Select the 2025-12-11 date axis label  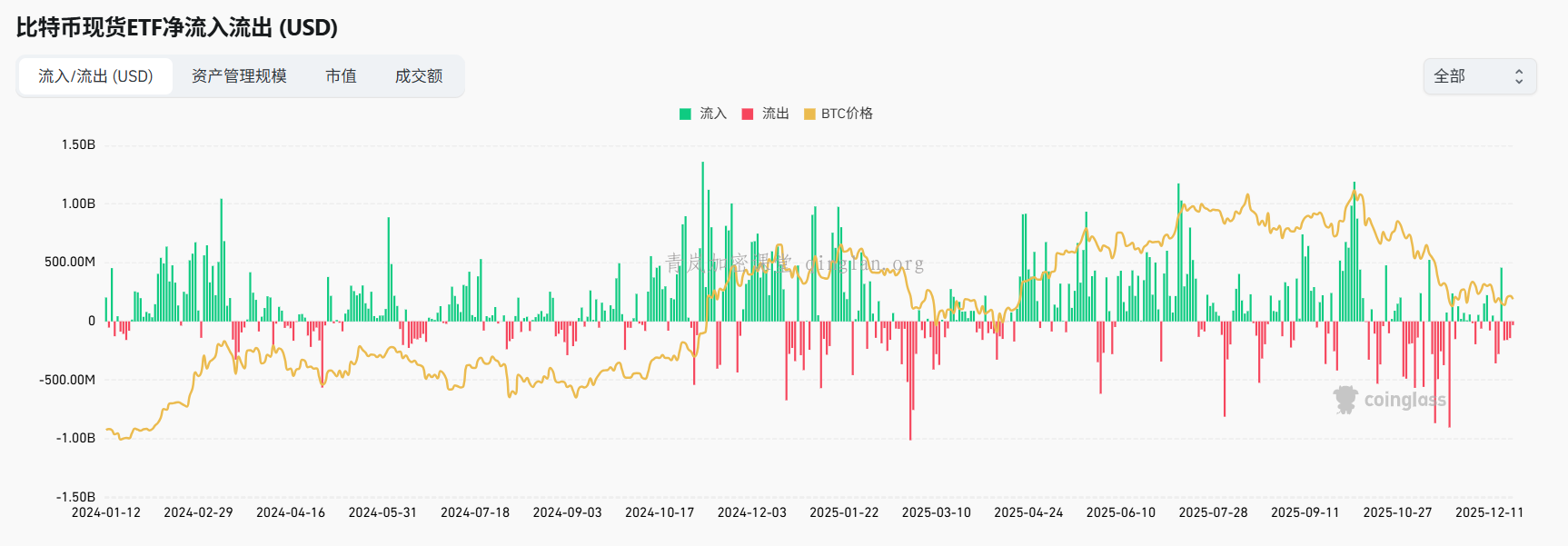pos(1489,512)
